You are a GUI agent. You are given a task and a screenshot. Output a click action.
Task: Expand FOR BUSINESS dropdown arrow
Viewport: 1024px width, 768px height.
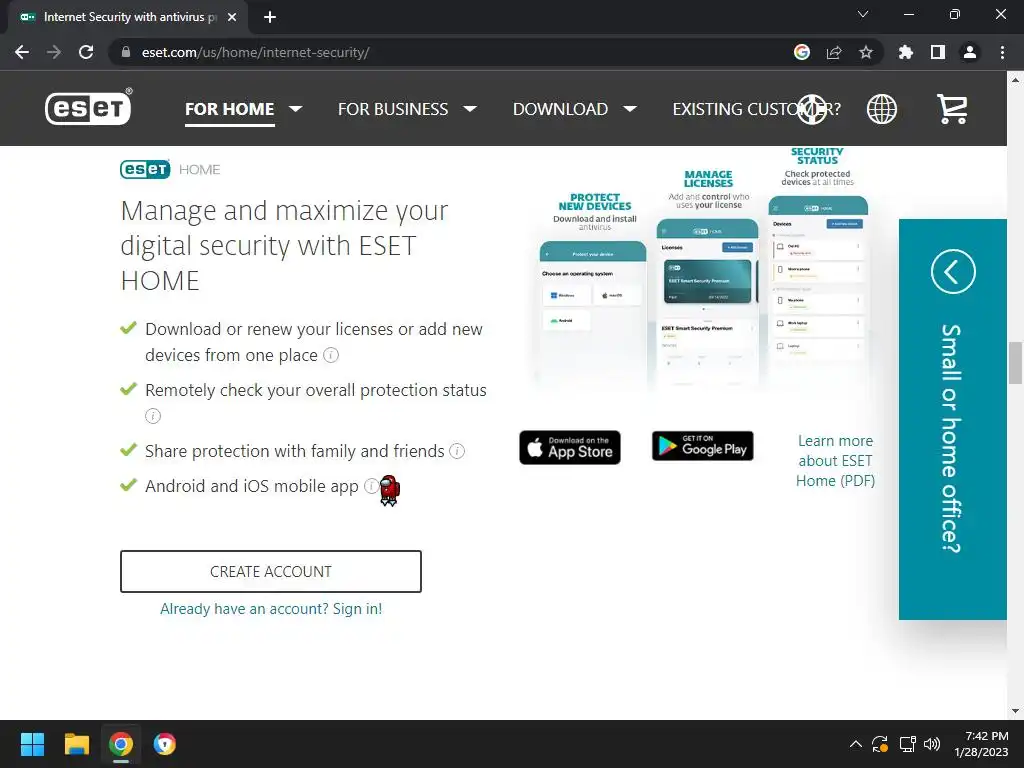pos(470,109)
